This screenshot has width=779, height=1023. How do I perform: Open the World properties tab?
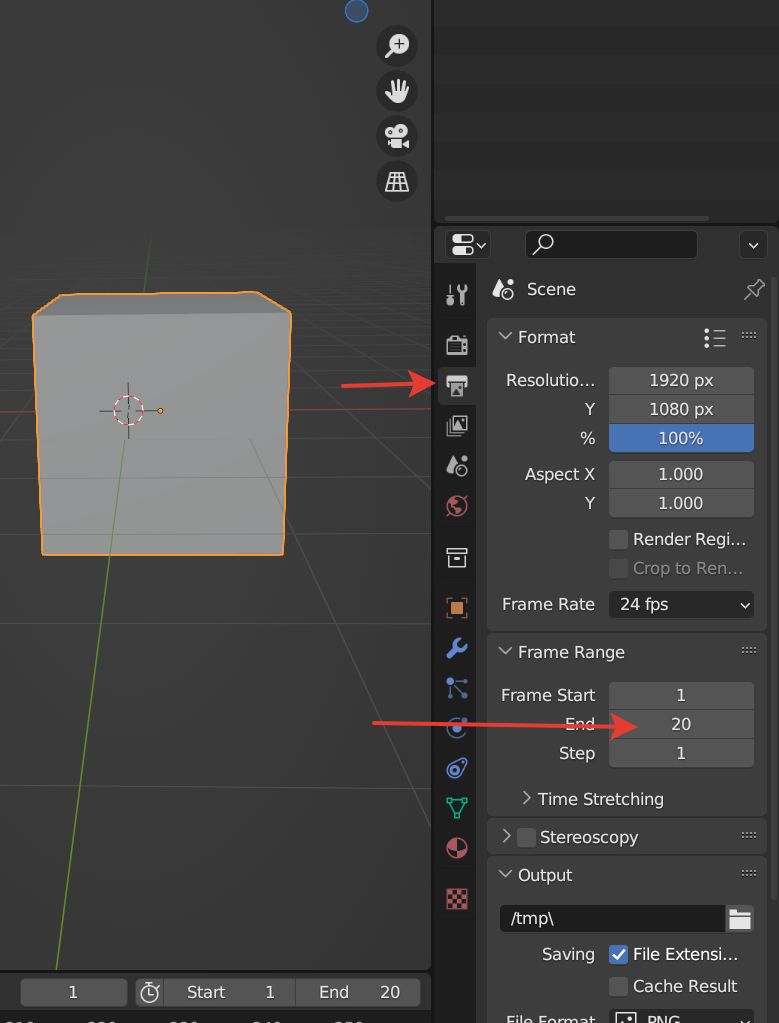coord(456,506)
